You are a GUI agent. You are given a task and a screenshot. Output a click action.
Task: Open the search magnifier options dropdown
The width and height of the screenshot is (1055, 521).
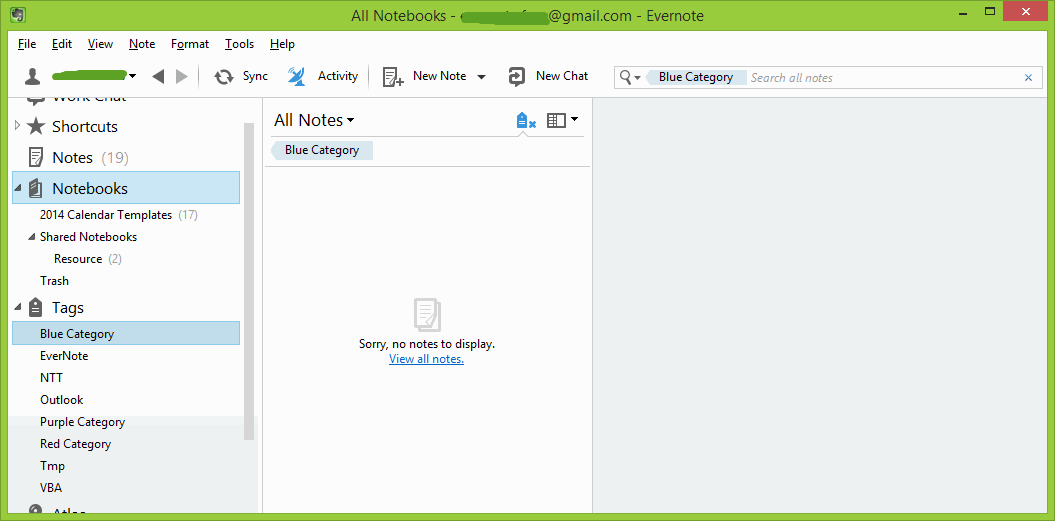[630, 77]
